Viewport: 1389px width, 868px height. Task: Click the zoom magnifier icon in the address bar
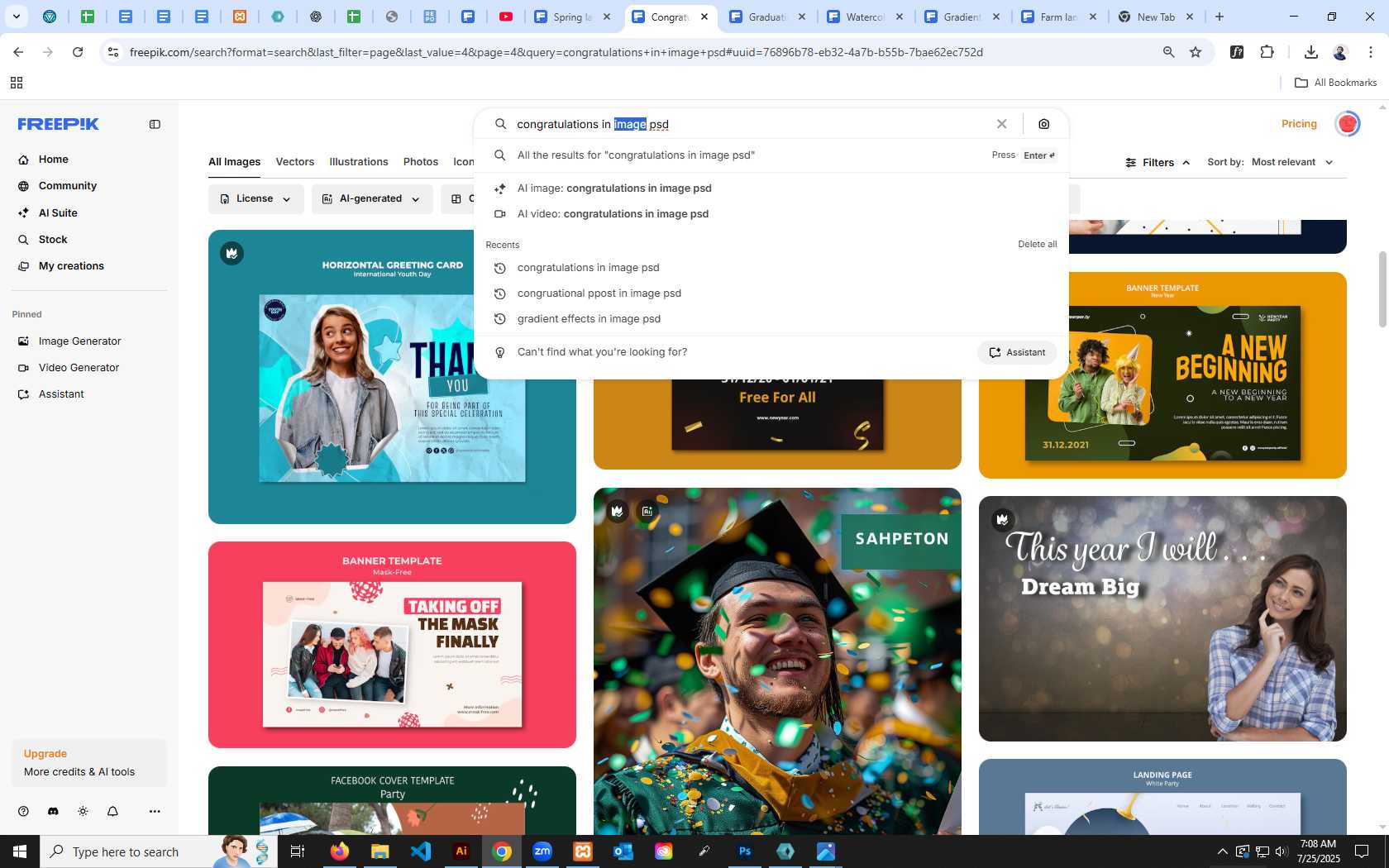[x=1168, y=52]
